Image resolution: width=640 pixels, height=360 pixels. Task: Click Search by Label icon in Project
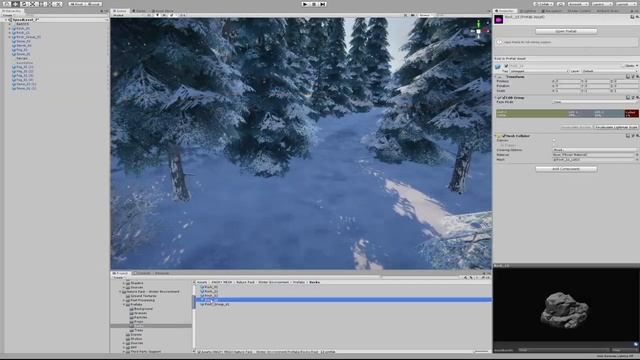(471, 278)
